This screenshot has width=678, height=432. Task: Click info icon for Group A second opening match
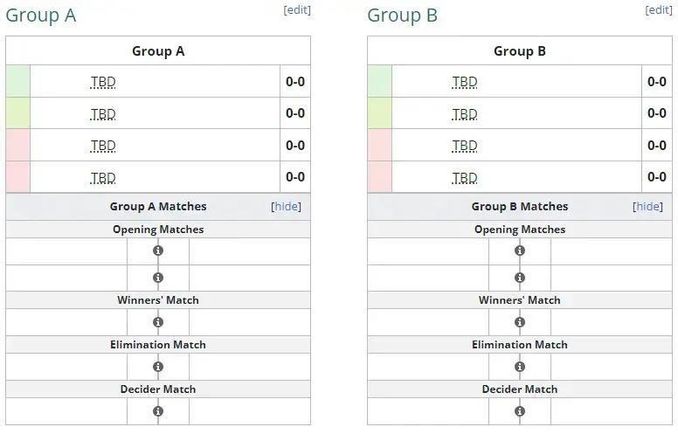click(x=158, y=277)
